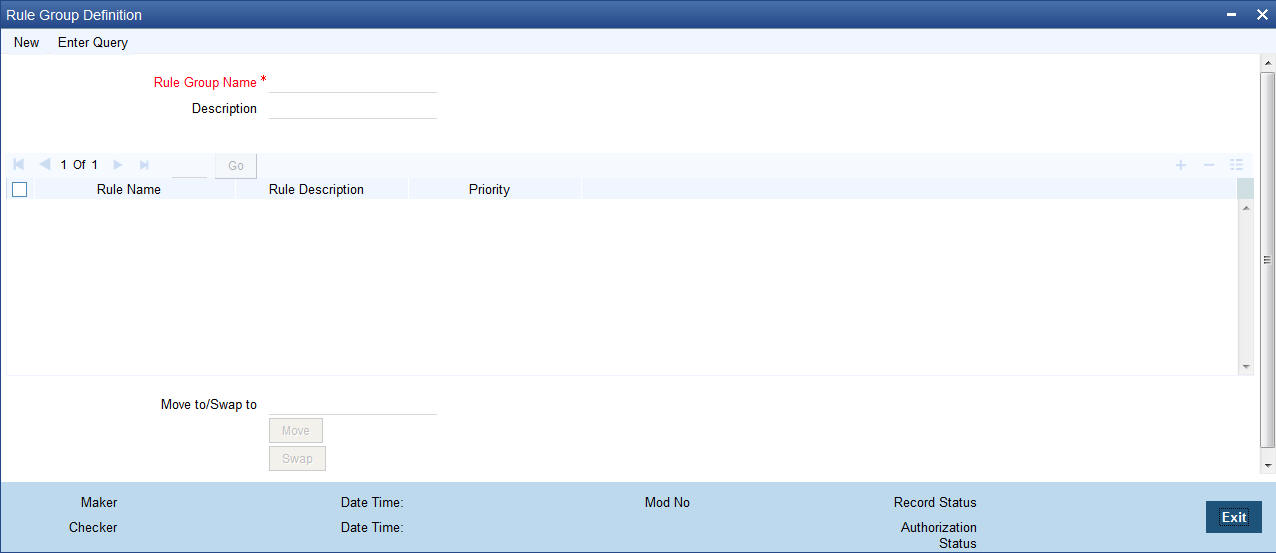Minimize the Rule Group Definition window
The width and height of the screenshot is (1276, 553).
[1232, 15]
